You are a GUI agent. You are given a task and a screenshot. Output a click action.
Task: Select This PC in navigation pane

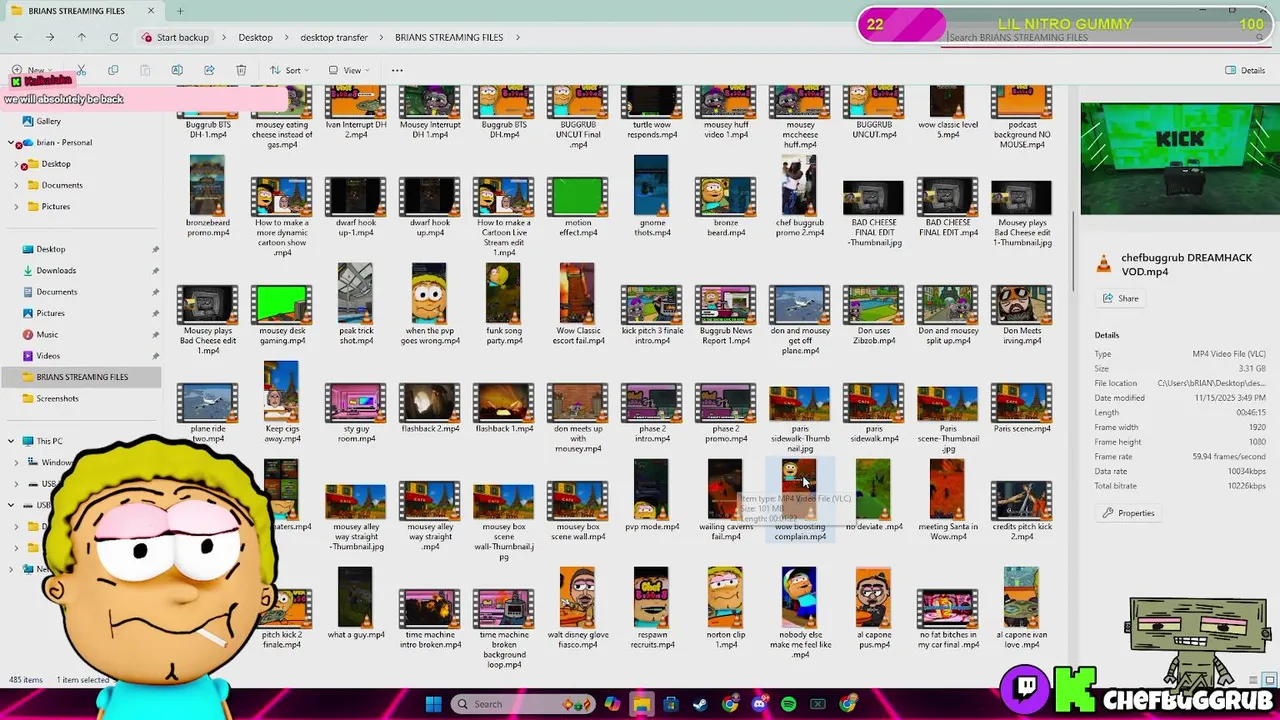[49, 441]
